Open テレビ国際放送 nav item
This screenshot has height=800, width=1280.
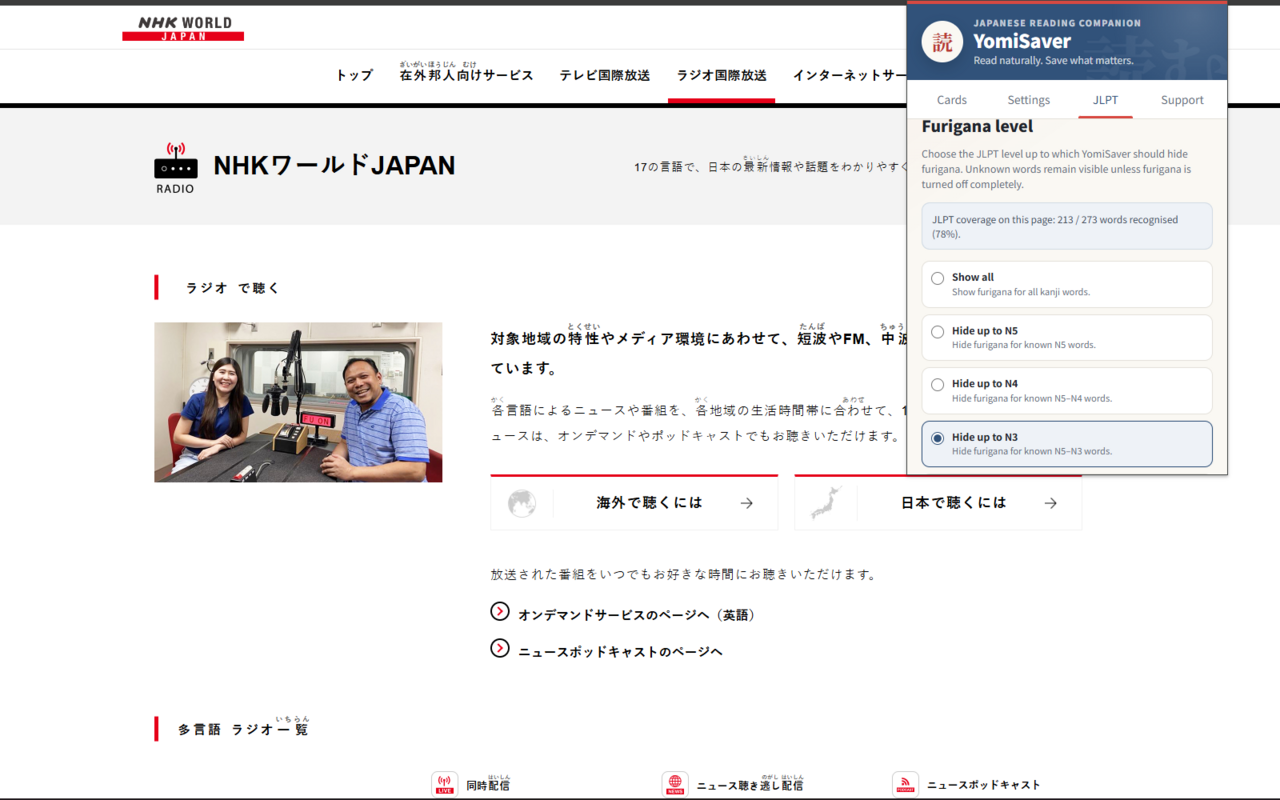(x=605, y=75)
